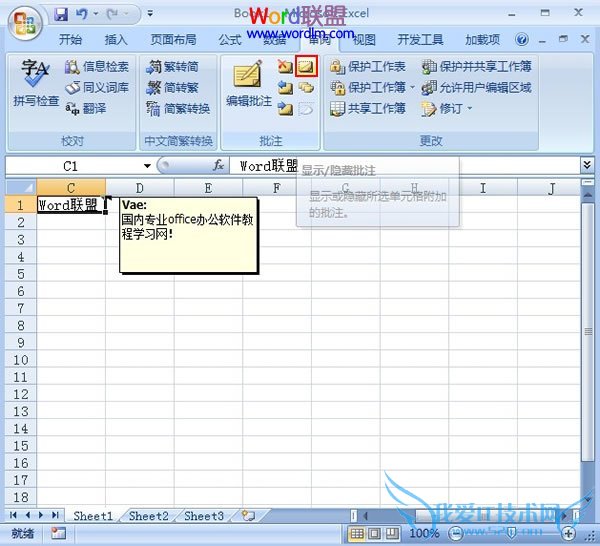Save the workbook from quick access toolbar

coord(61,15)
